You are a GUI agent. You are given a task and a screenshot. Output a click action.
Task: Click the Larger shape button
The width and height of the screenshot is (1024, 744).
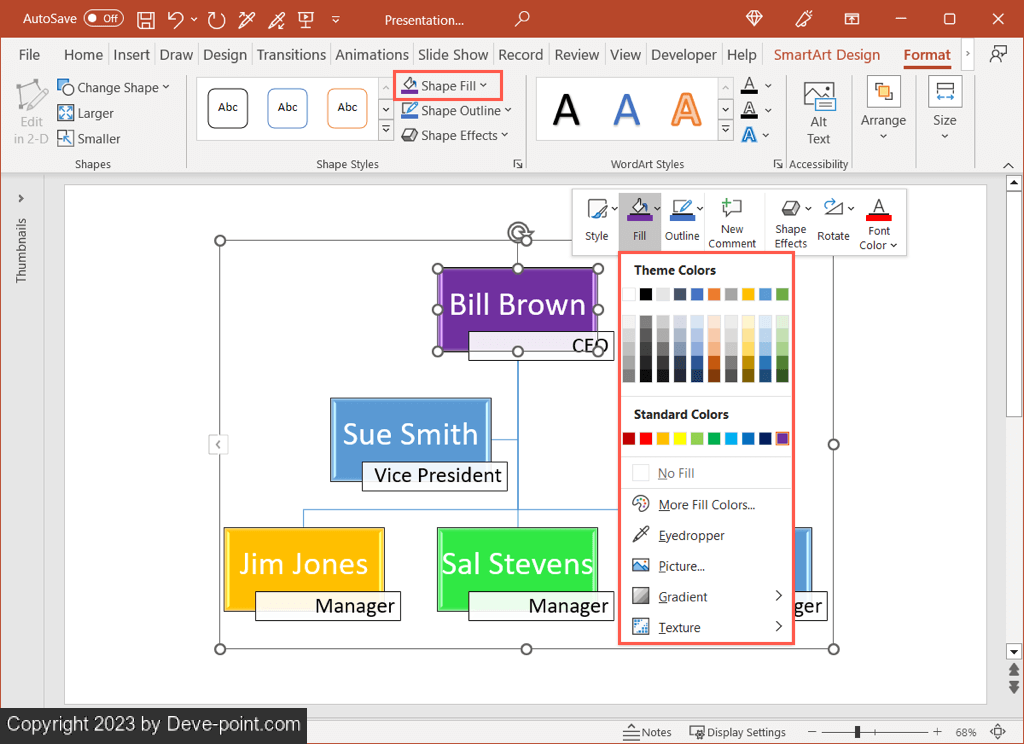click(x=86, y=113)
